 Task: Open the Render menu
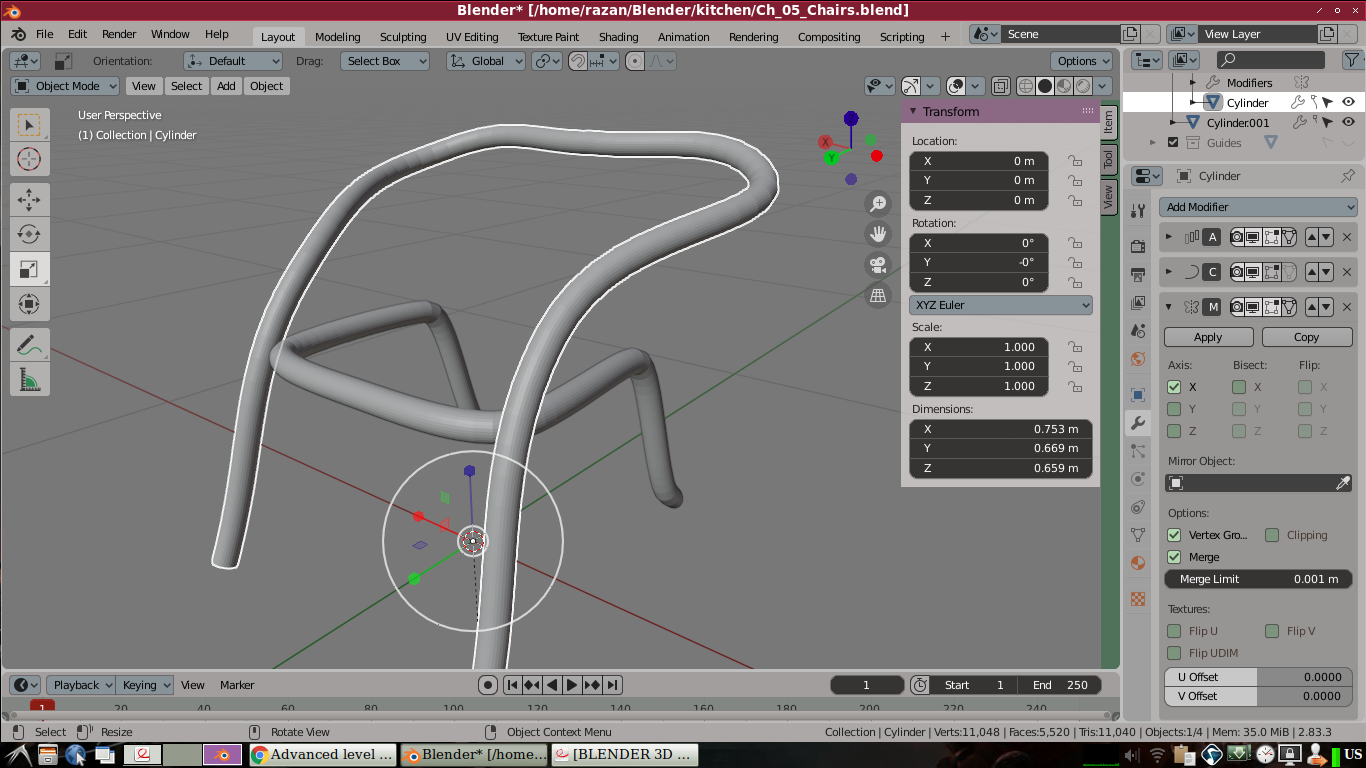click(119, 33)
